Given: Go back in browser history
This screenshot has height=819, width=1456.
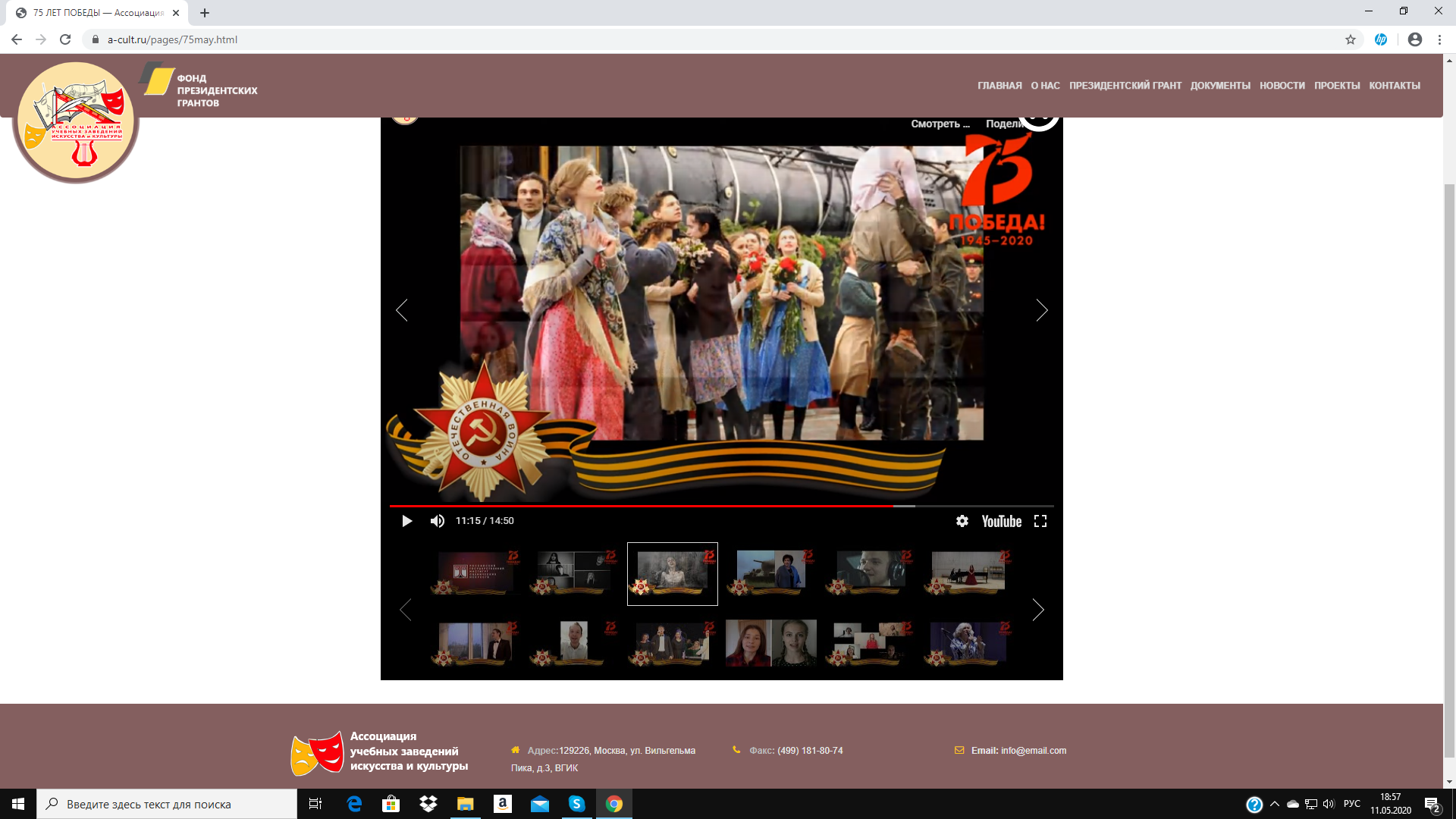Looking at the screenshot, I should click(17, 39).
